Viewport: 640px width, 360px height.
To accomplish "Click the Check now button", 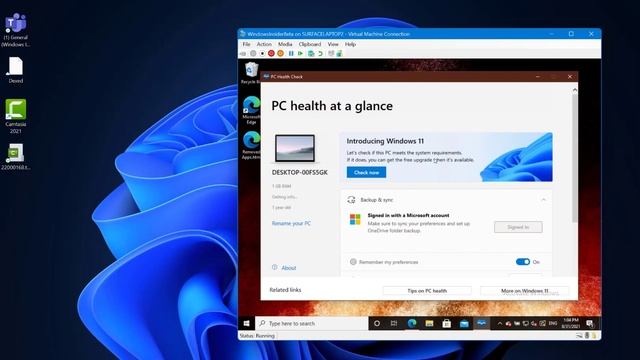I will (366, 172).
